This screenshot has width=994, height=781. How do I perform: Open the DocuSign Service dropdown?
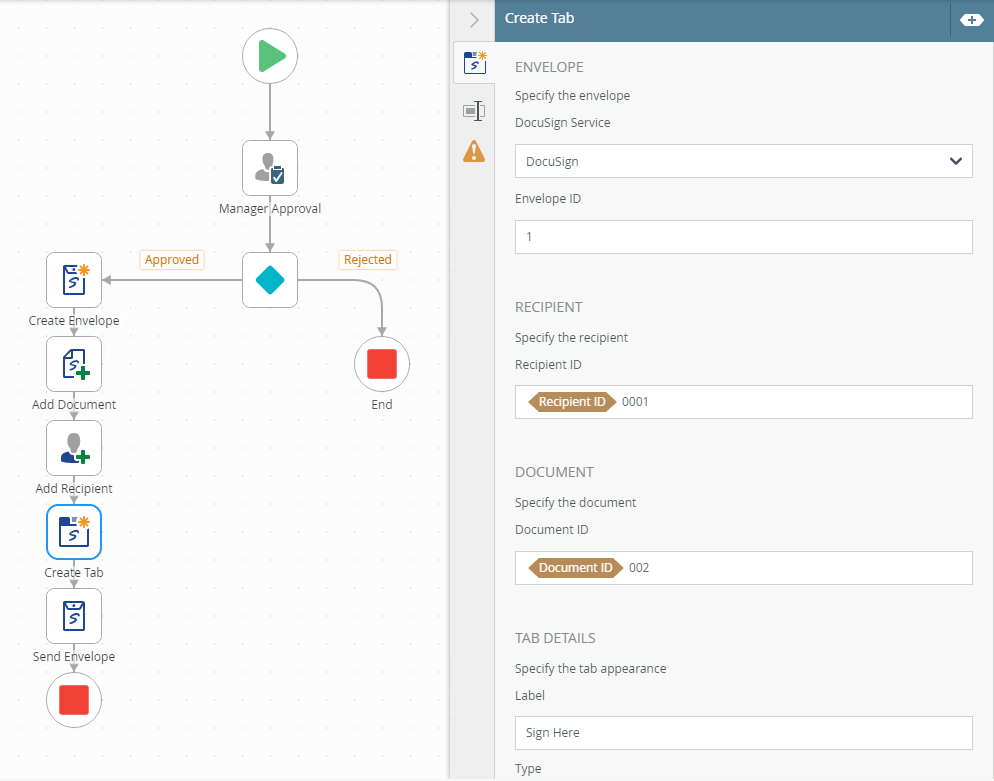(743, 161)
